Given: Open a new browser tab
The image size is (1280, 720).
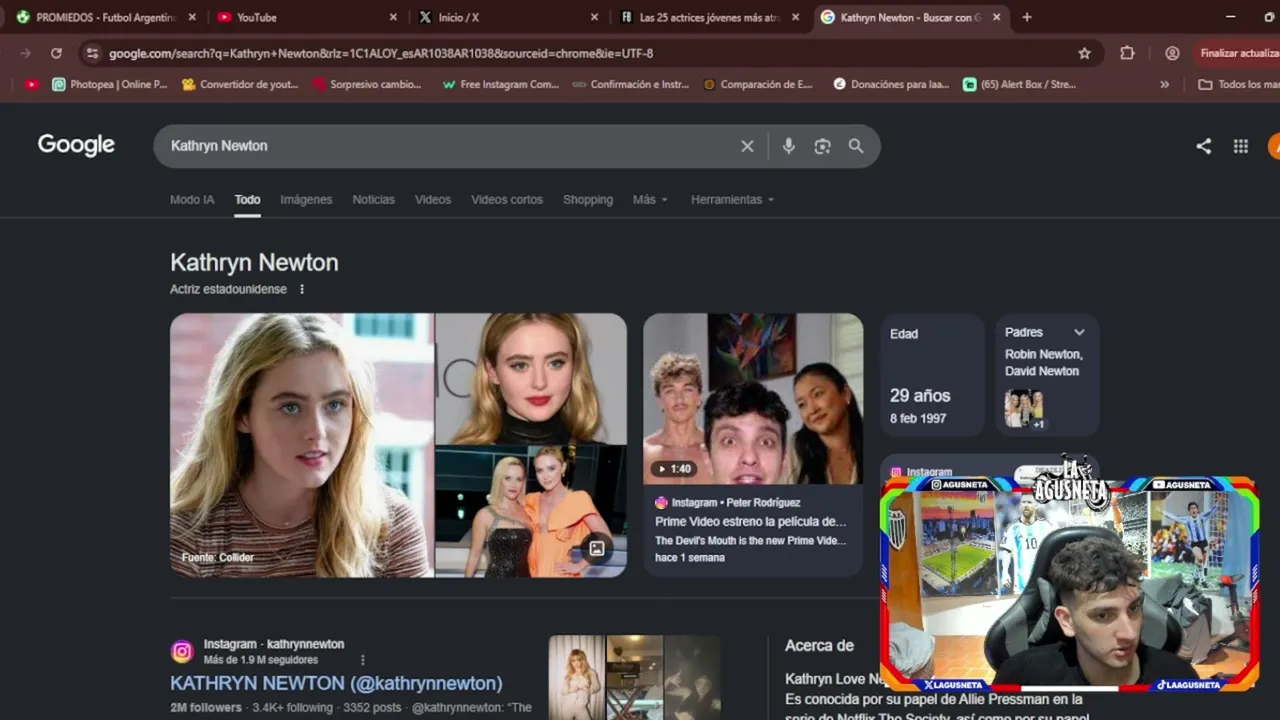Looking at the screenshot, I should point(1027,17).
